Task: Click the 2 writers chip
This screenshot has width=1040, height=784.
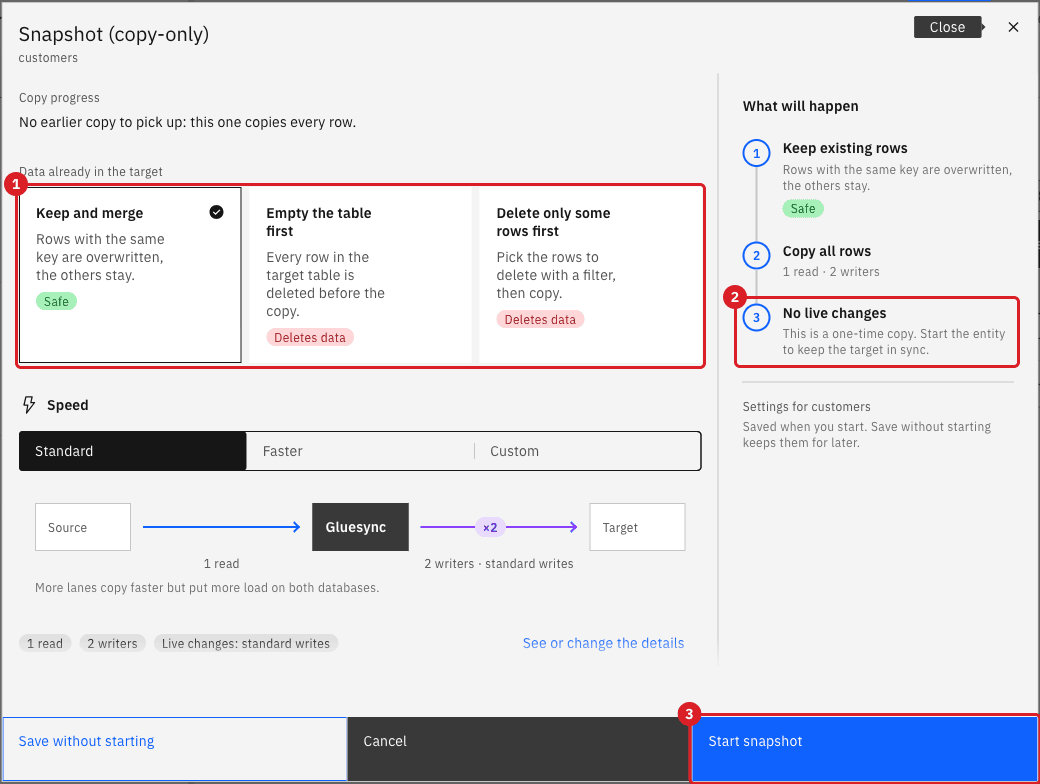Action: (x=113, y=643)
